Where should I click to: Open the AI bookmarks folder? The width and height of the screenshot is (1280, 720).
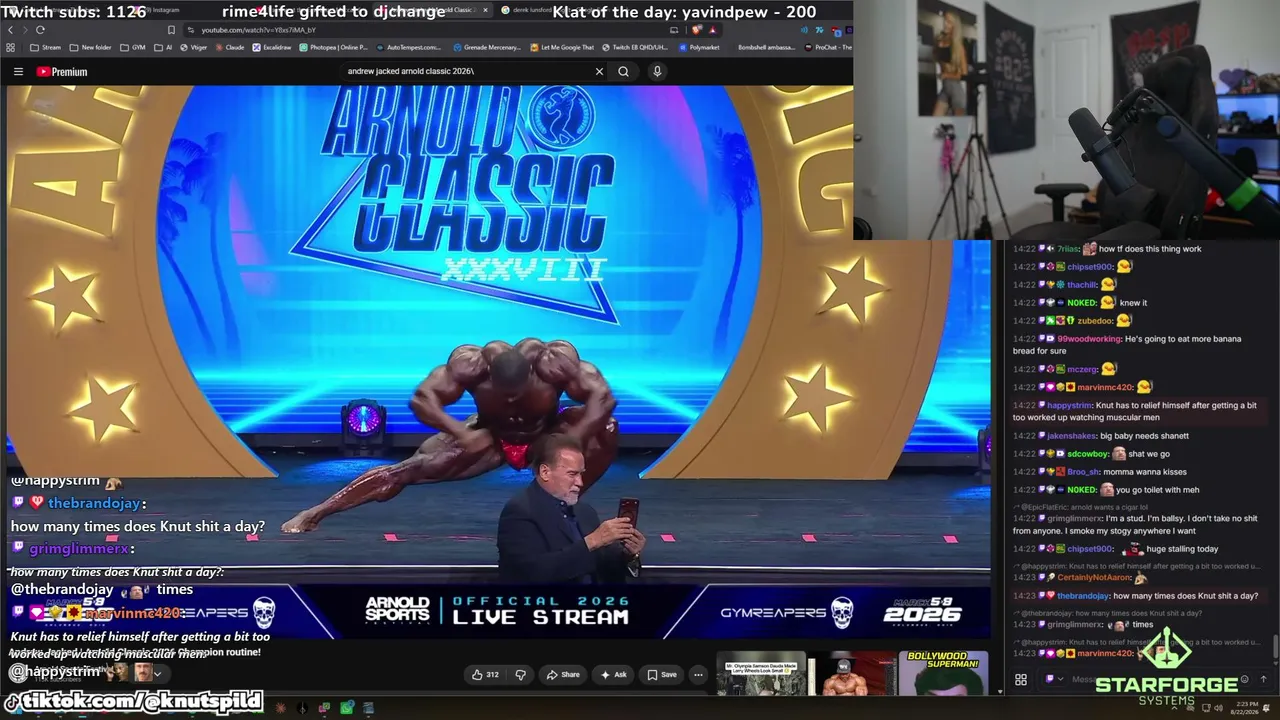[163, 47]
